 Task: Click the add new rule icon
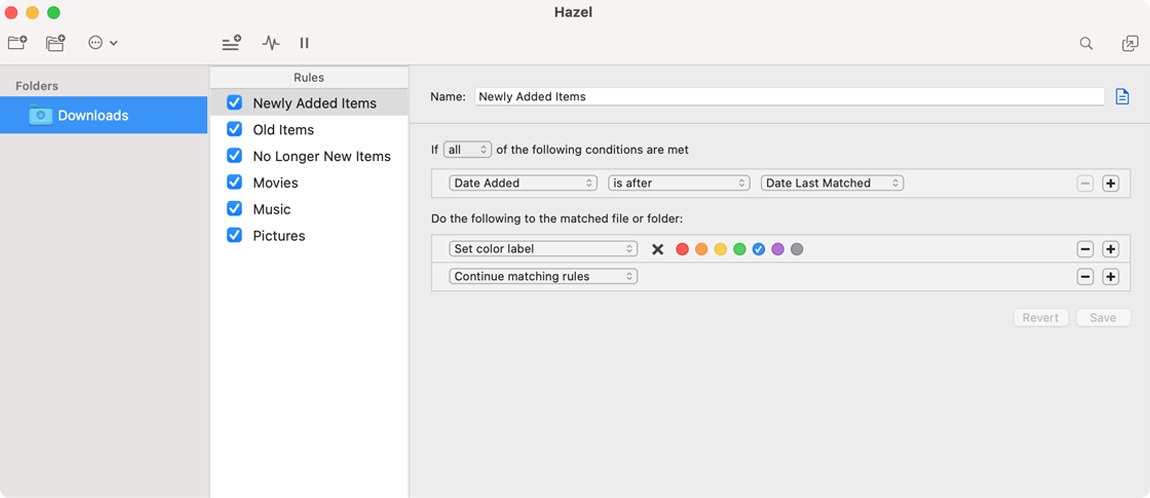(232, 43)
